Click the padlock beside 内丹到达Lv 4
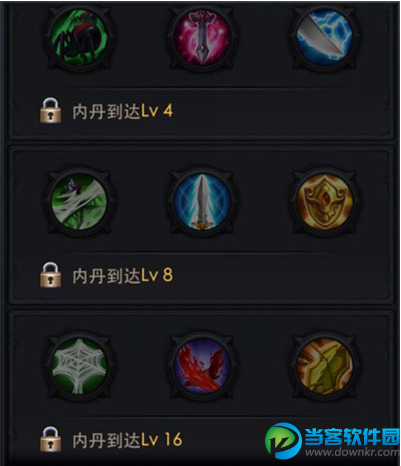The height and width of the screenshot is (466, 401). pos(50,110)
